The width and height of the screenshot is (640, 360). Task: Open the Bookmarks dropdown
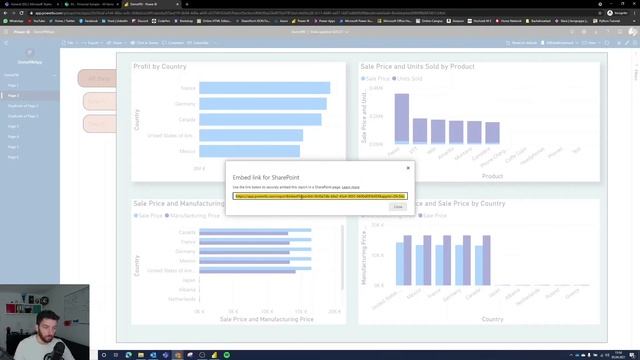(x=559, y=43)
